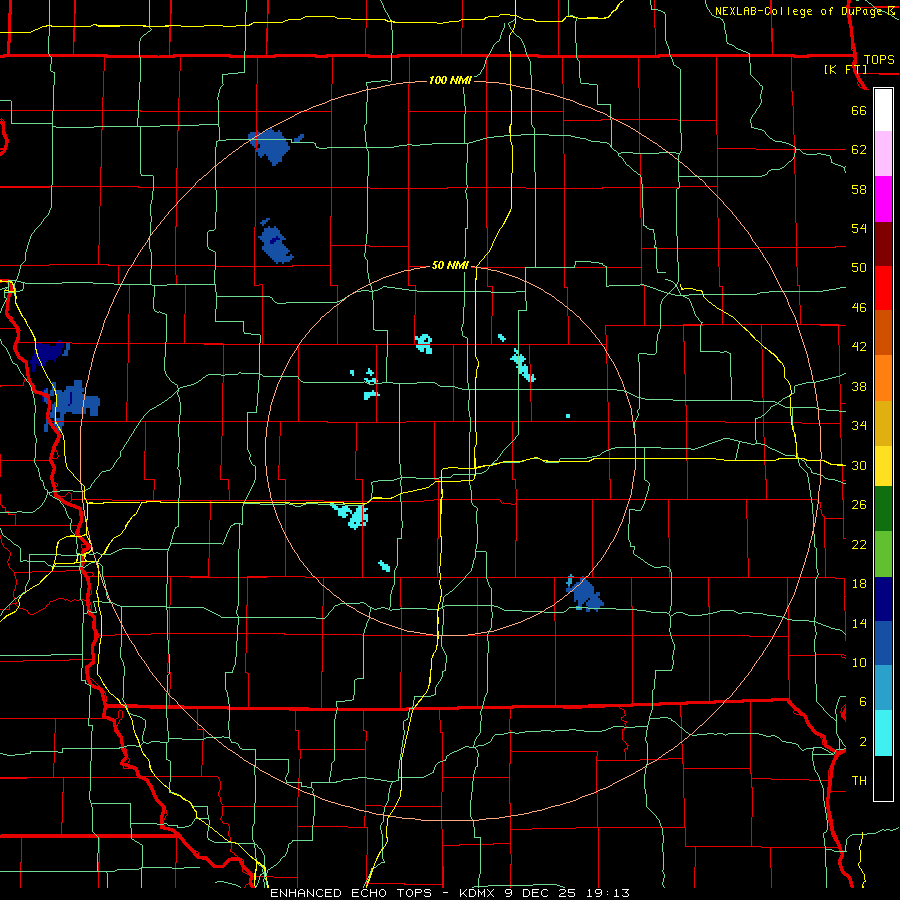This screenshot has width=900, height=900.
Task: Click the bright red legend swatch
Action: point(883,288)
